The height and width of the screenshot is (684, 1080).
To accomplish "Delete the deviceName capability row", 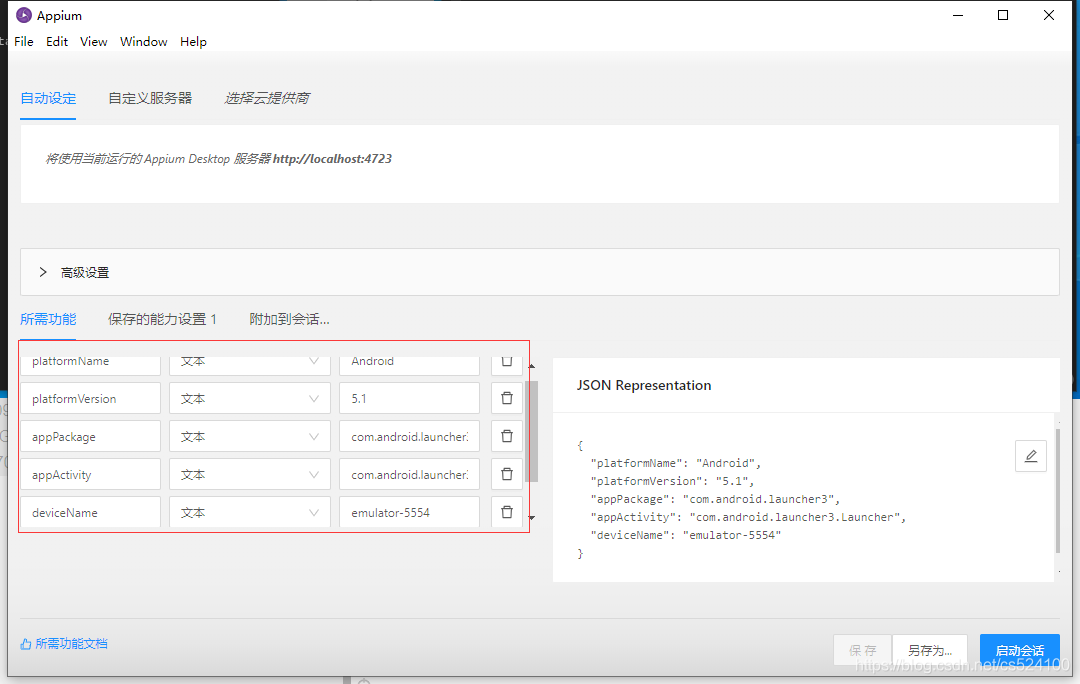I will pos(507,512).
